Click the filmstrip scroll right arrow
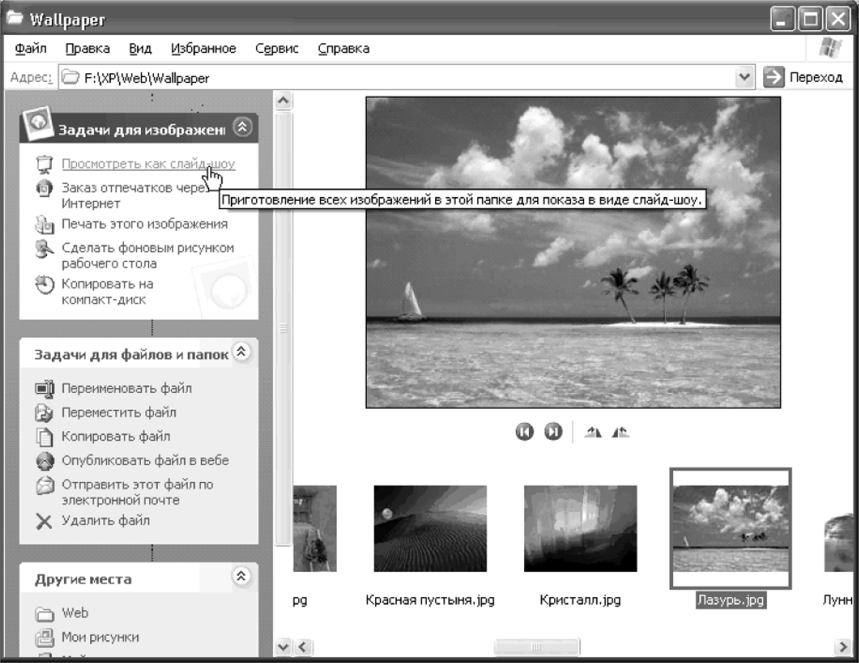The image size is (859, 663). pos(843,647)
